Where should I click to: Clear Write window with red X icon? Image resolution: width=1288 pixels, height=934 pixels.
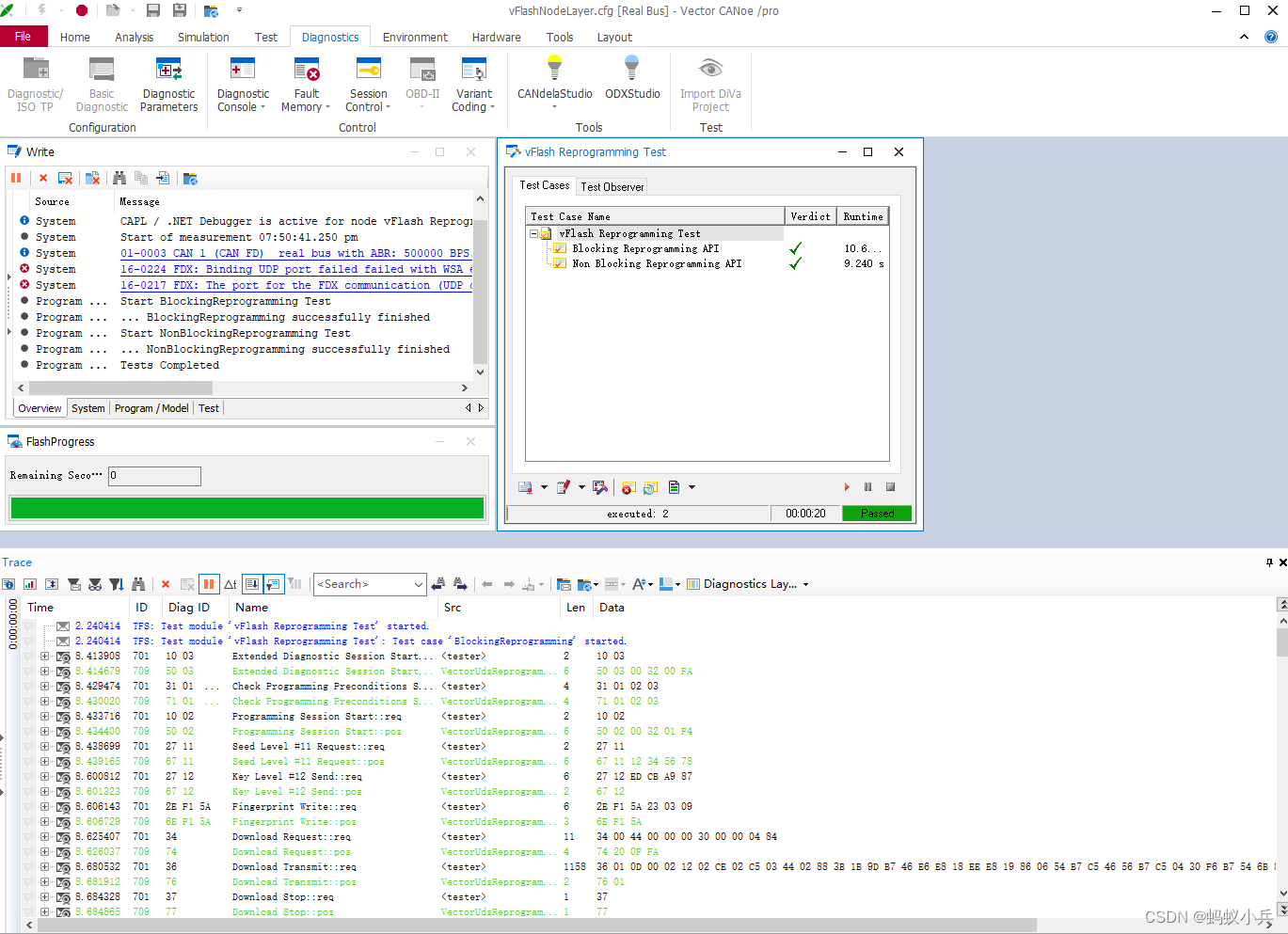click(x=42, y=178)
